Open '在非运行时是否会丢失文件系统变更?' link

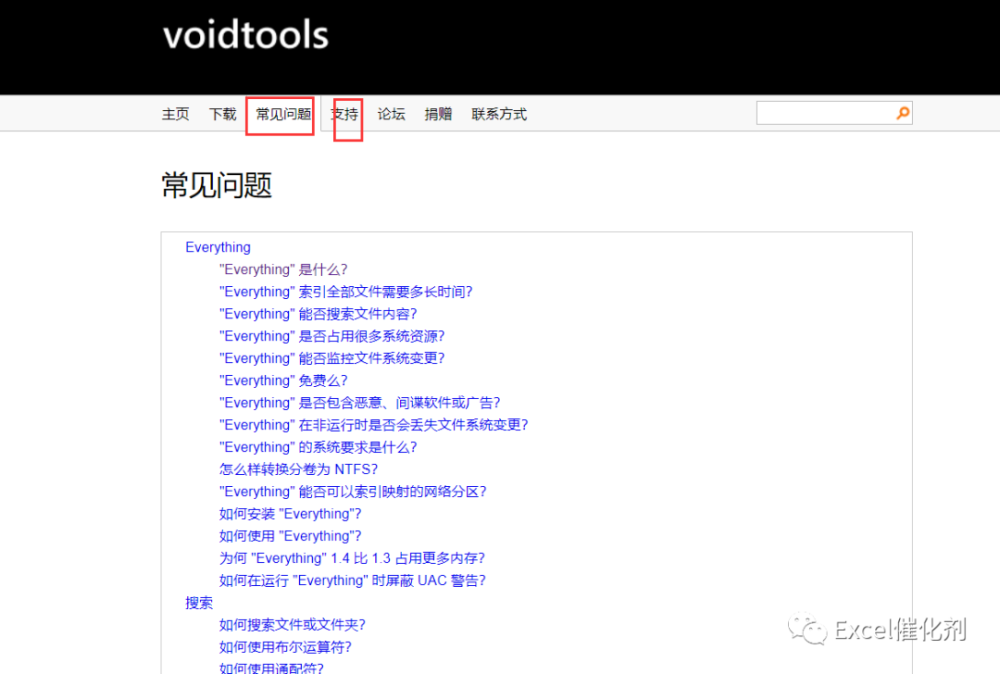click(x=374, y=425)
